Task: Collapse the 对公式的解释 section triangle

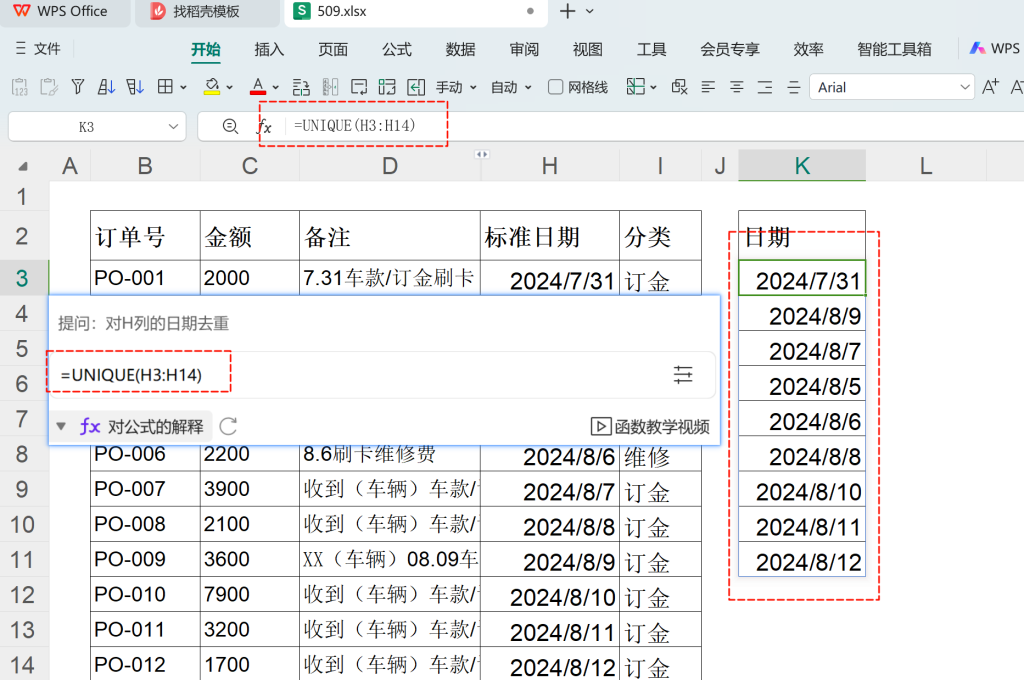Action: [x=61, y=427]
